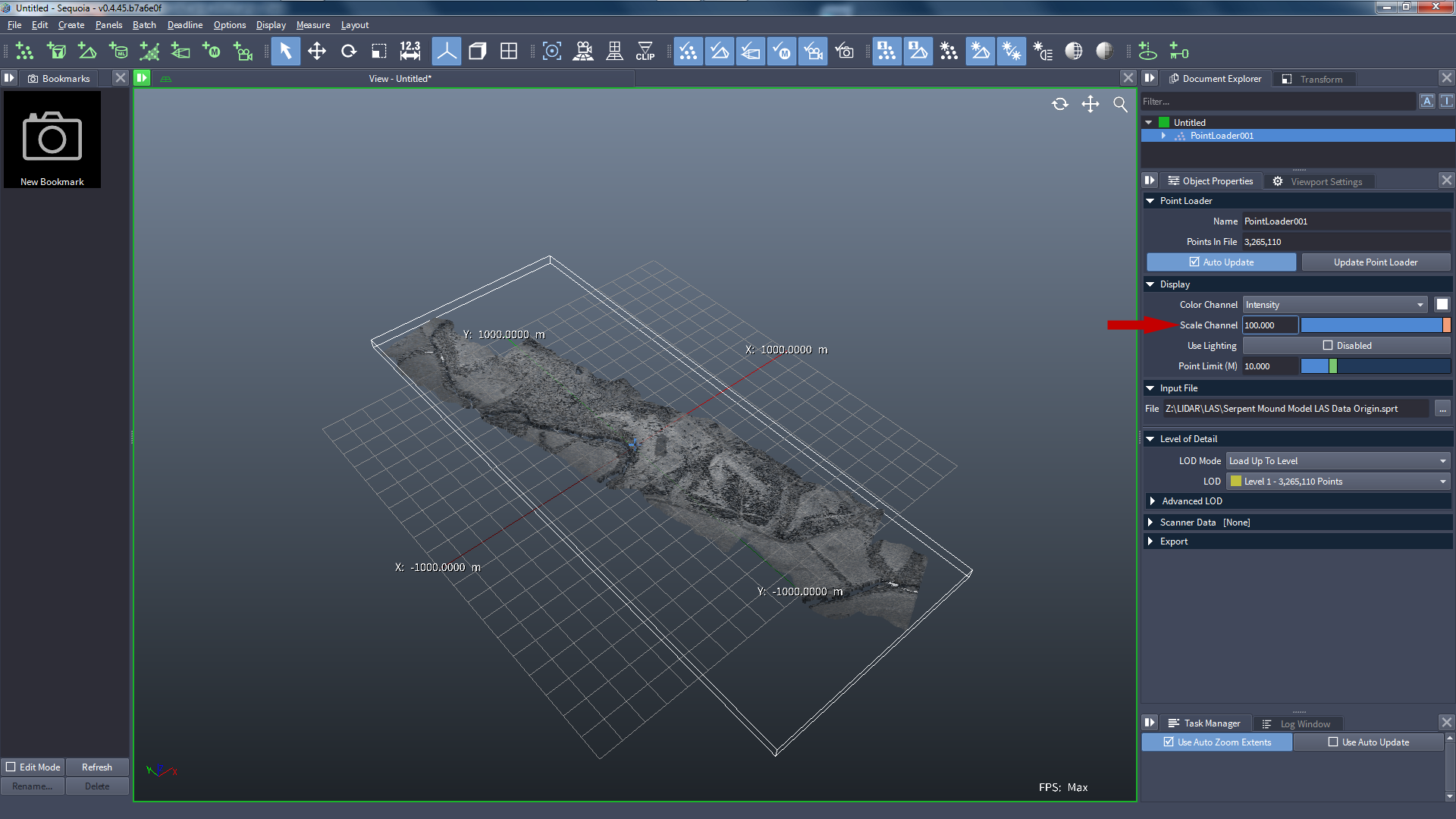This screenshot has height=819, width=1456.
Task: Open the Deadline menu
Action: coord(185,24)
